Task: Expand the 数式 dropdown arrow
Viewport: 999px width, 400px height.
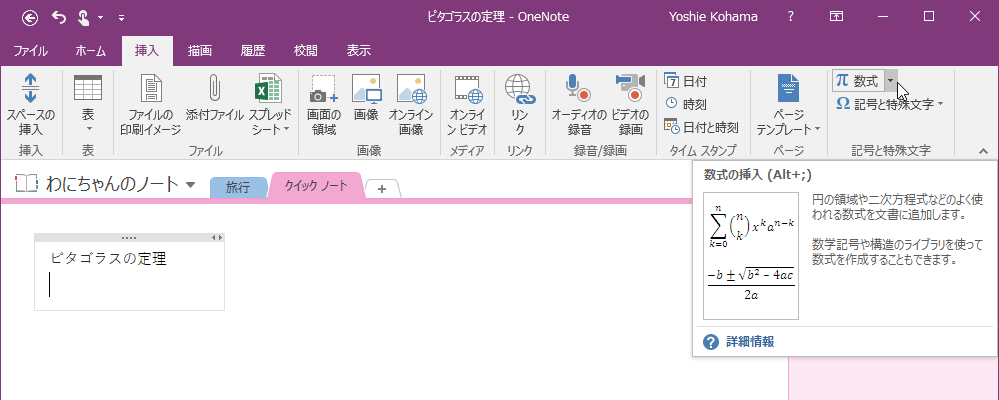Action: pos(891,81)
